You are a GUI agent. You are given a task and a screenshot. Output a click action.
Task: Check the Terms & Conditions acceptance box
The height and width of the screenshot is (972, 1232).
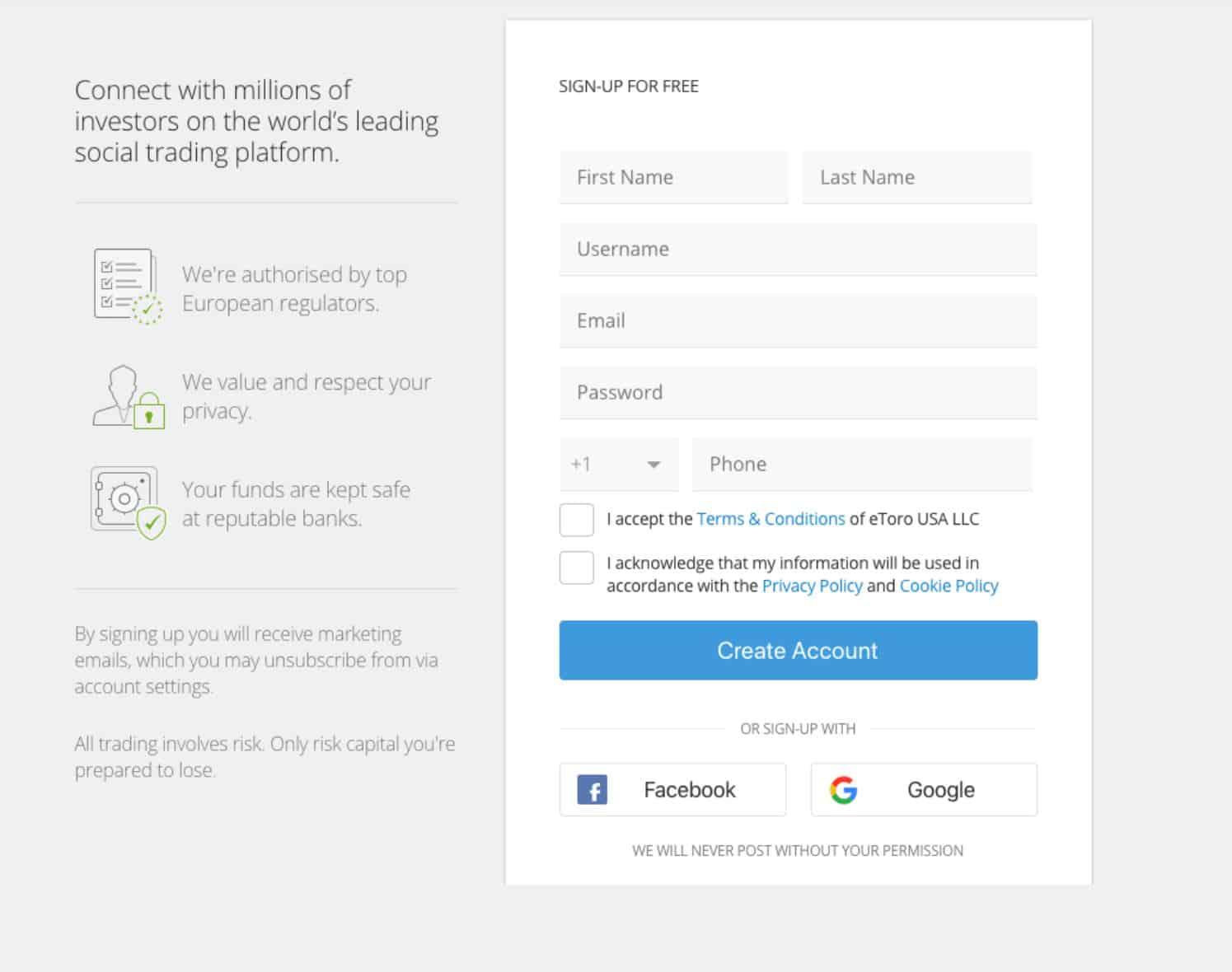(x=576, y=520)
